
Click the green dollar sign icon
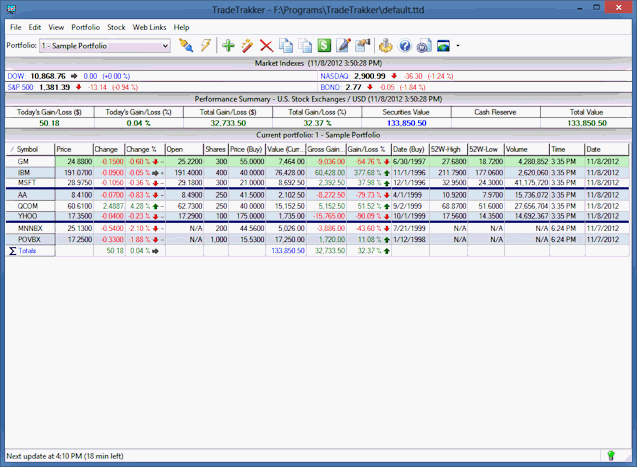click(324, 45)
